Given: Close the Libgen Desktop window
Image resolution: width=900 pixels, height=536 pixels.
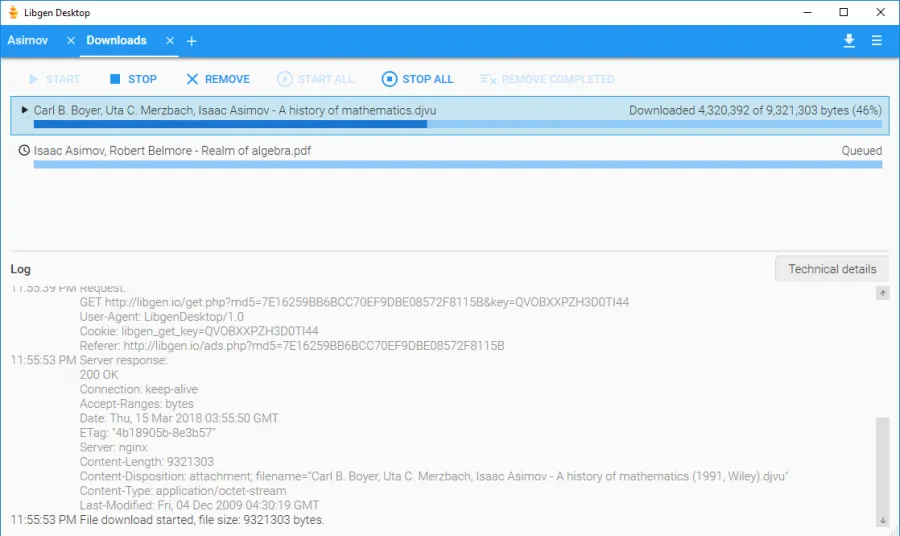Looking at the screenshot, I should coord(880,12).
